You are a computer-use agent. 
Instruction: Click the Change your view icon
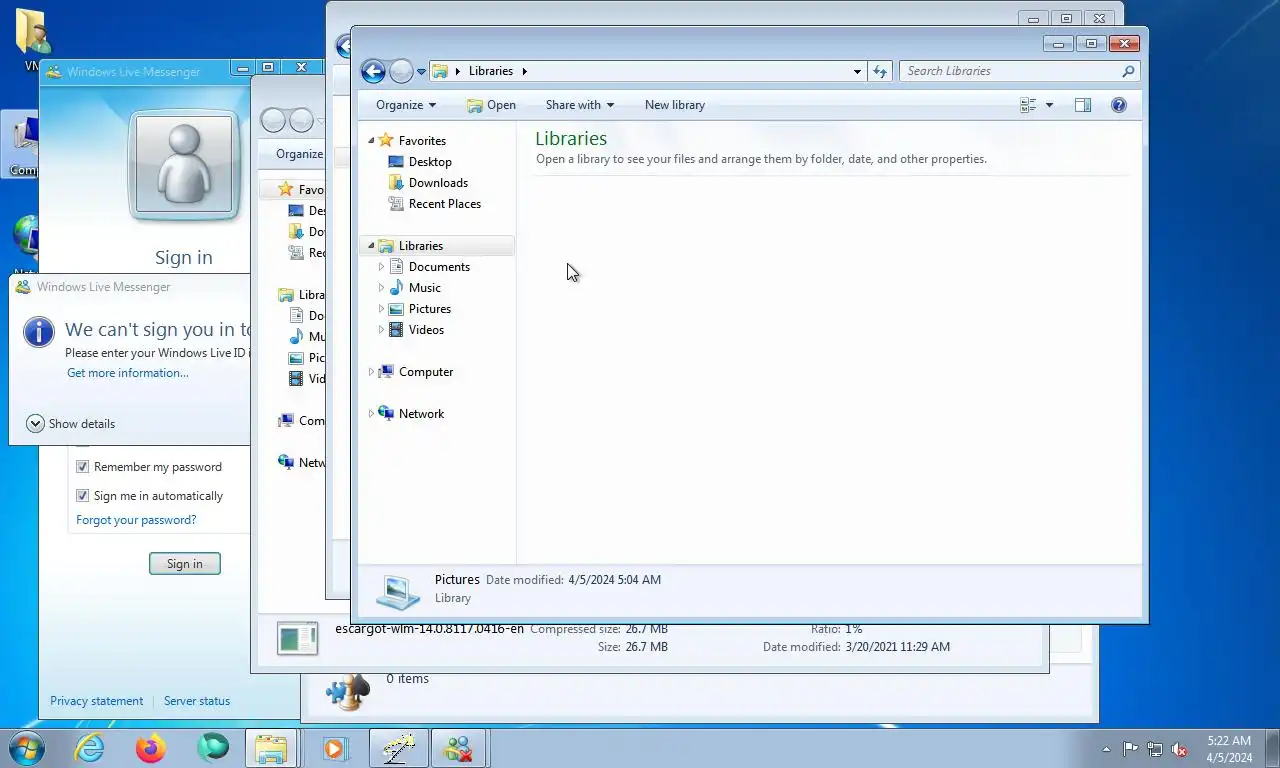pos(1028,105)
